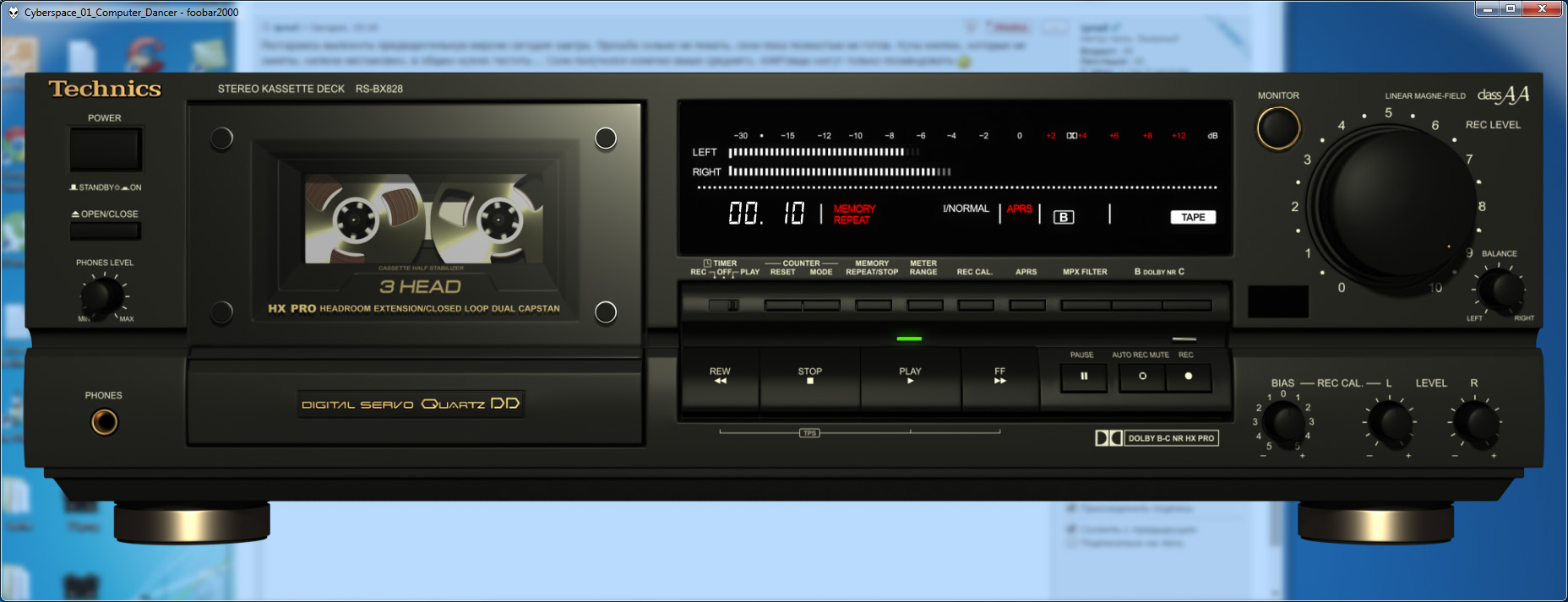Image resolution: width=1568 pixels, height=602 pixels.
Task: Click the tape counter display 00.10
Action: click(767, 213)
